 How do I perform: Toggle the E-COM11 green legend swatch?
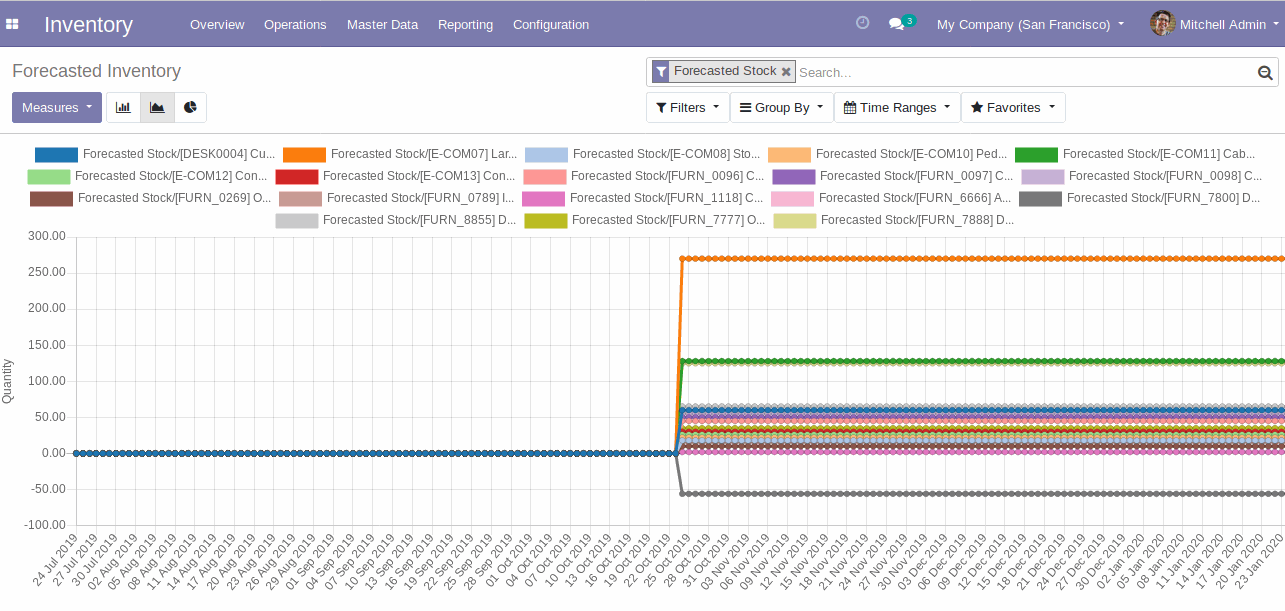[x=1036, y=155]
